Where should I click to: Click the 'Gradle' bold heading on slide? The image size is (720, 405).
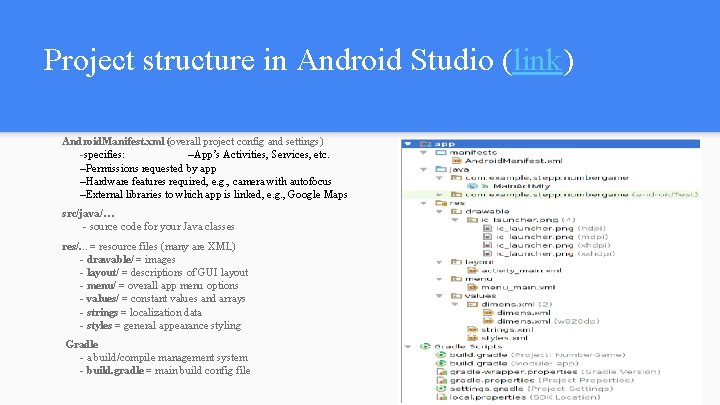click(x=82, y=344)
